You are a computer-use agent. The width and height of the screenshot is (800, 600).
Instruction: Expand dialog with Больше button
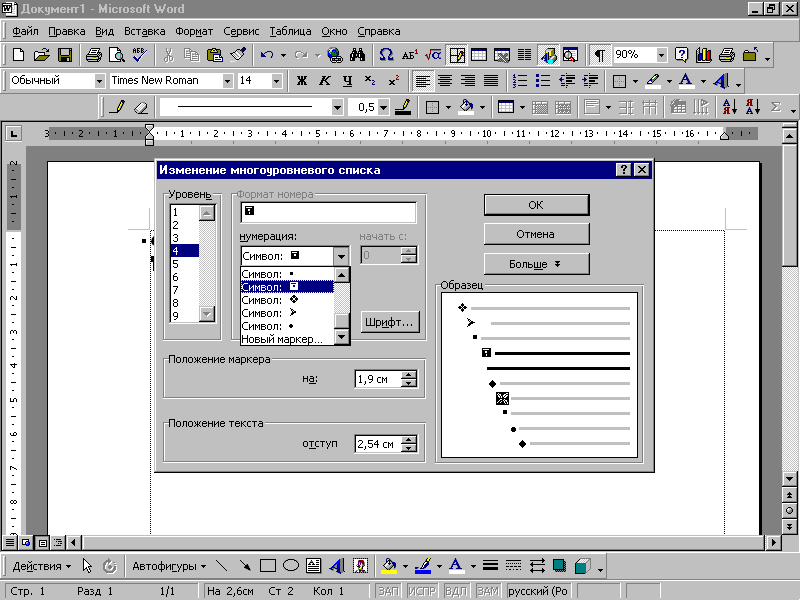click(x=536, y=264)
